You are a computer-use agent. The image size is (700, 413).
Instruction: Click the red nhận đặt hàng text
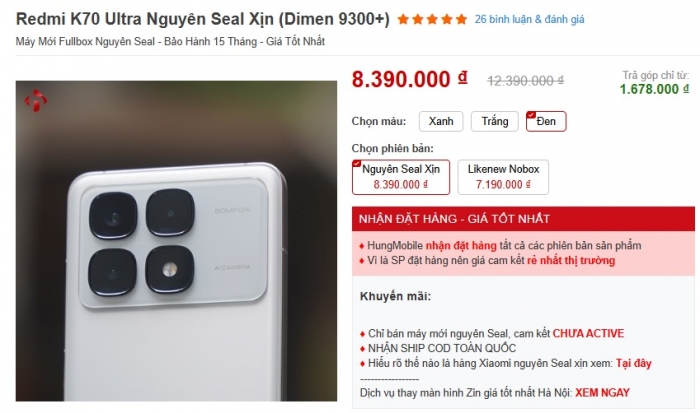[x=461, y=246]
